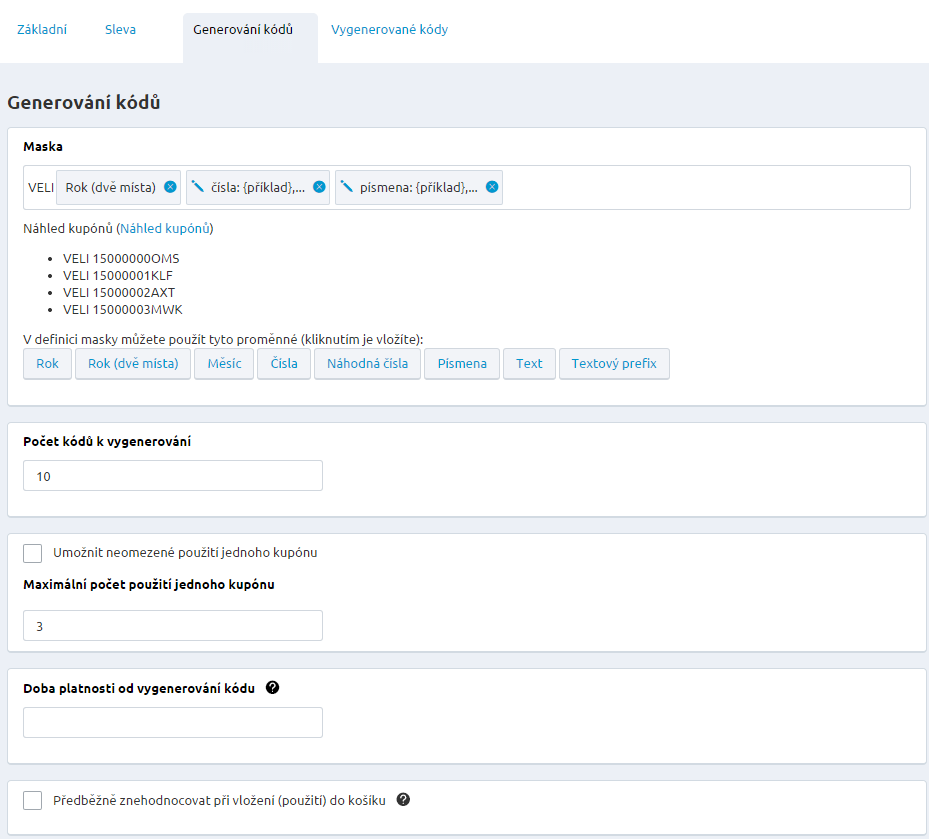
Task: Open the Vygenerované kódy tab
Action: coord(389,30)
